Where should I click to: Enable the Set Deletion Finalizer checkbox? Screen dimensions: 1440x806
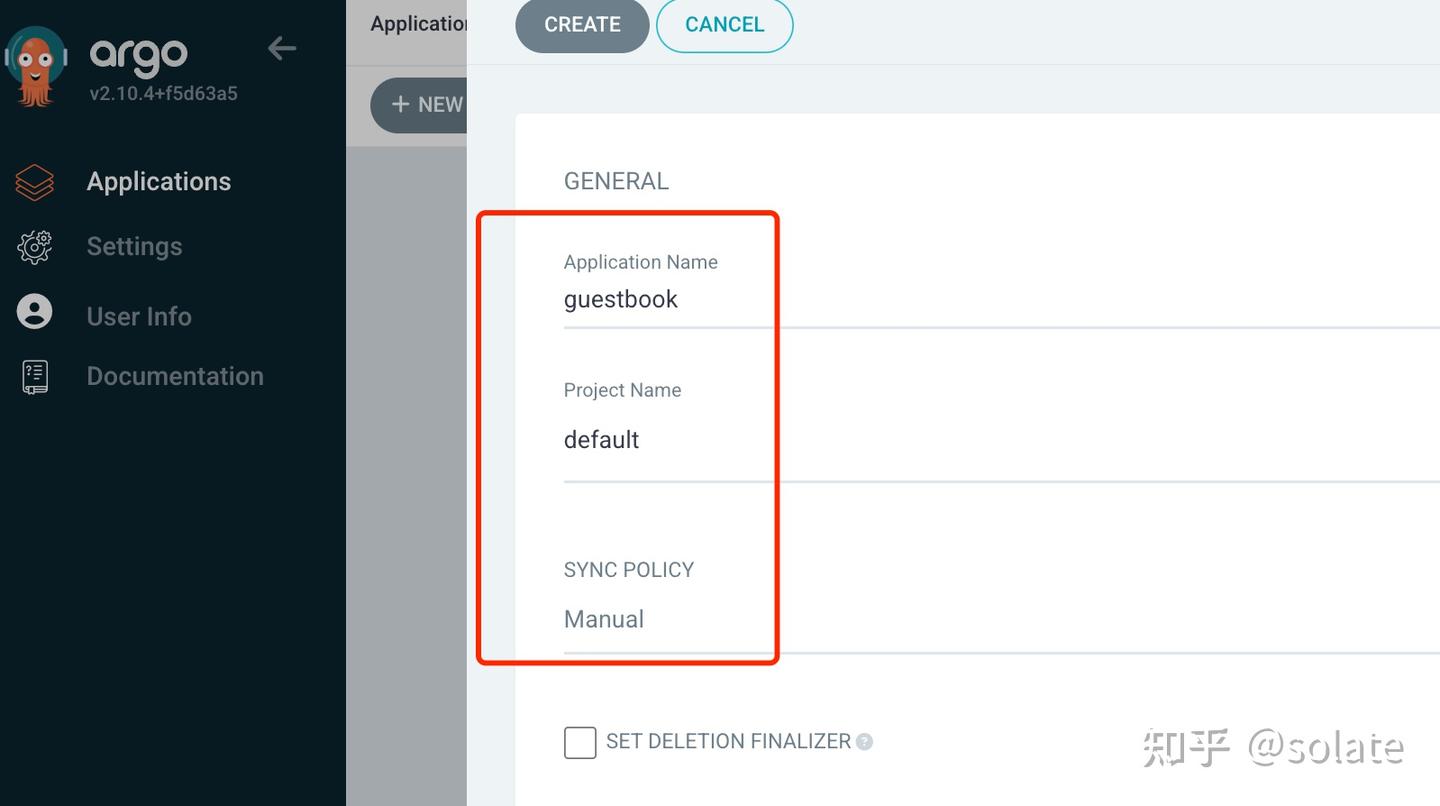click(580, 743)
